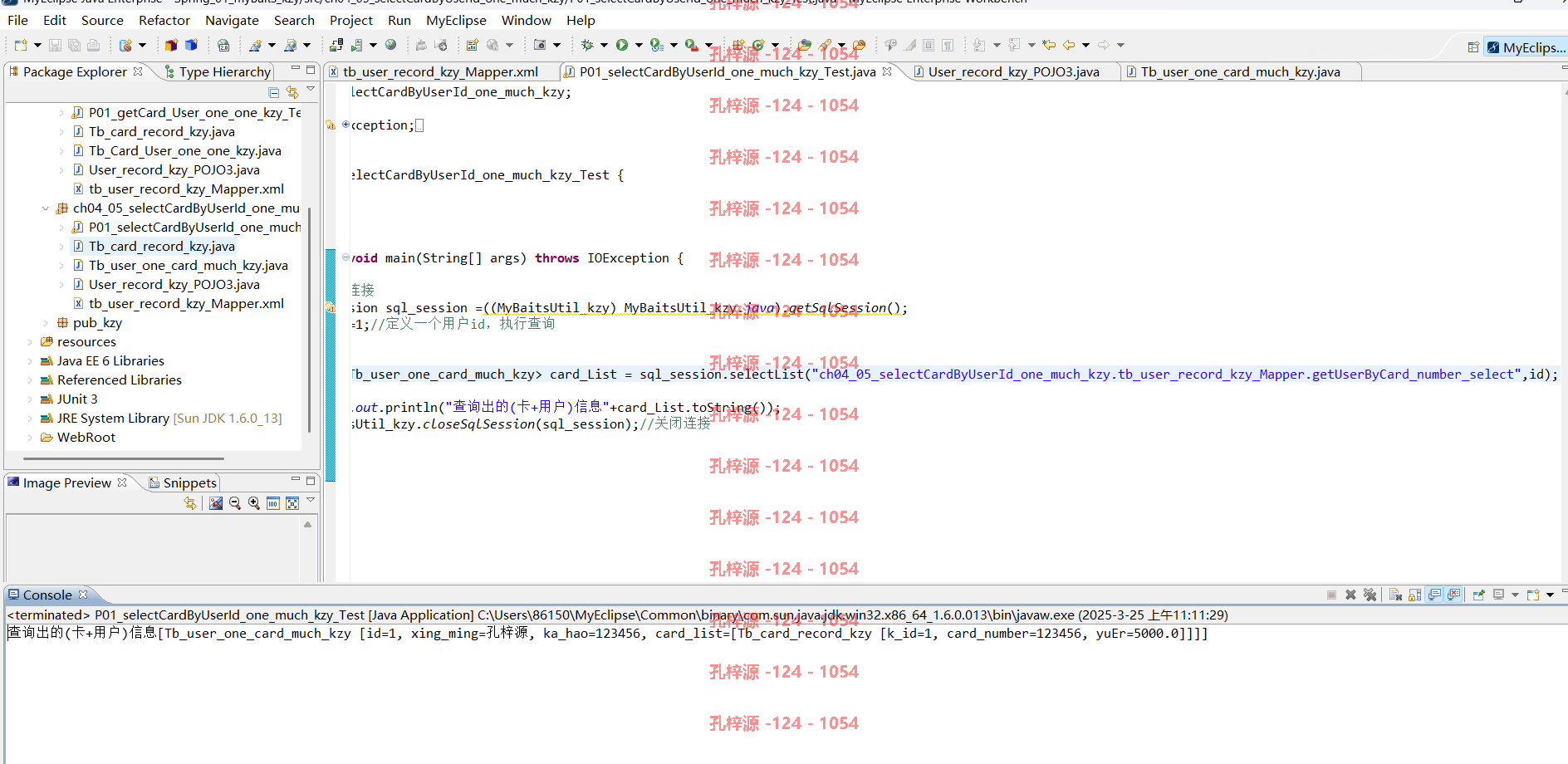
Task: Expand Referenced Libraries node
Action: click(30, 380)
